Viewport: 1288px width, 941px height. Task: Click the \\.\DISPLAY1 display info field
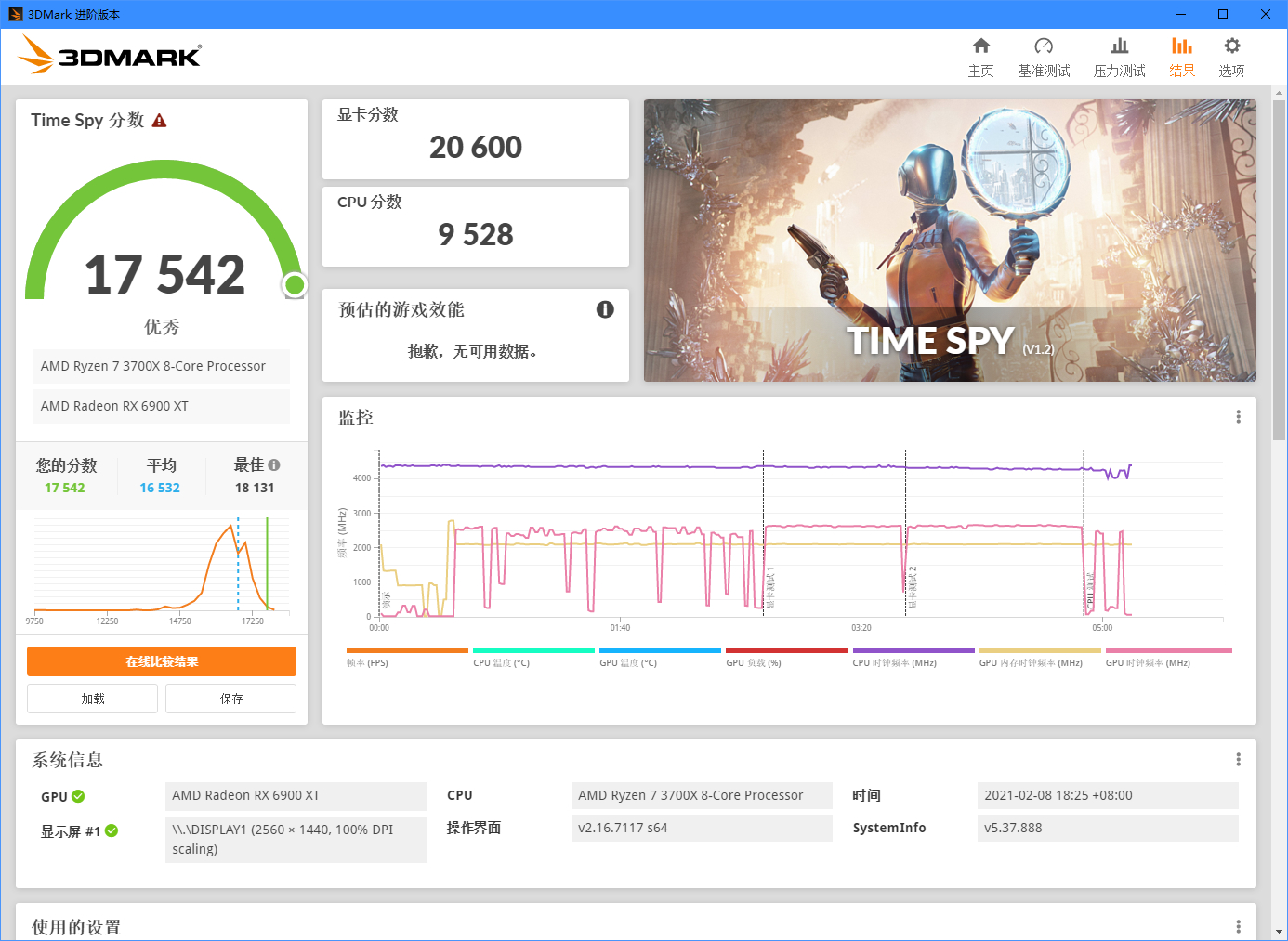(296, 839)
